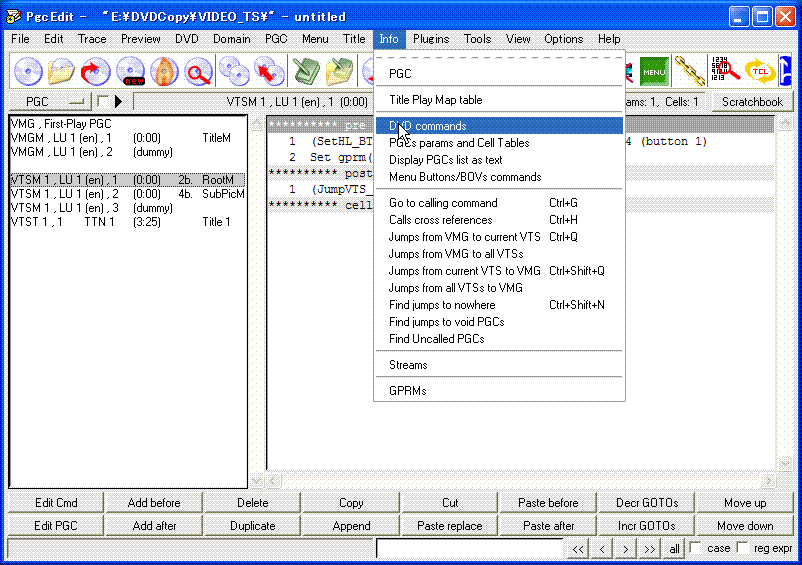Click the Edit Cmd button
The width and height of the screenshot is (802, 565).
(x=56, y=503)
